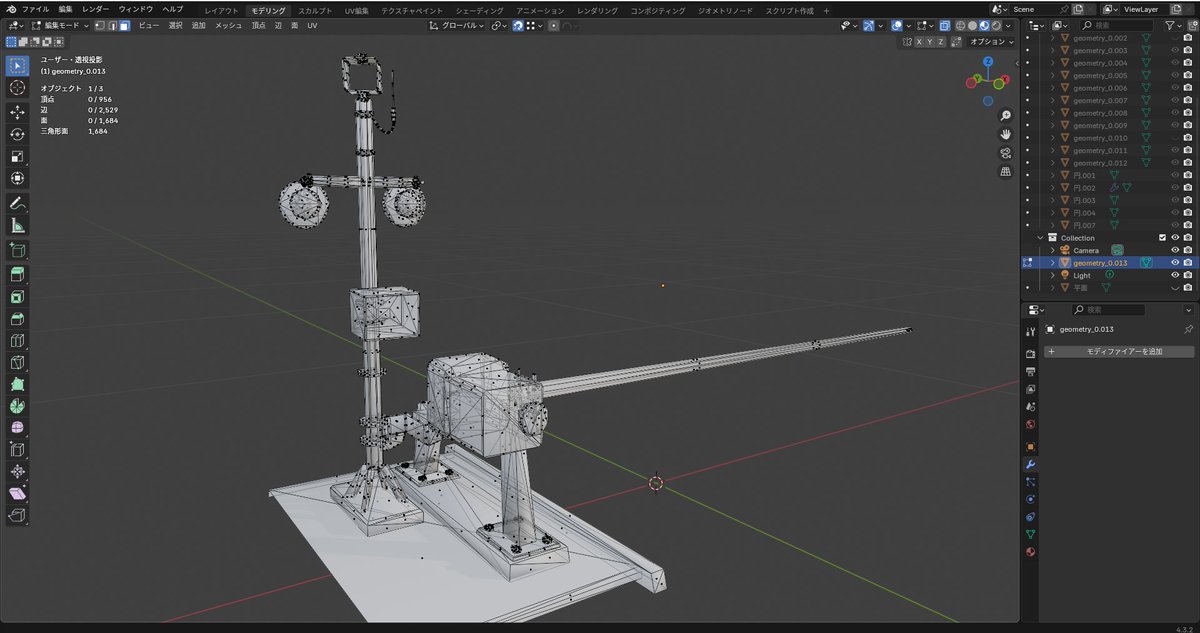Activate the Spin tool
Viewport: 1200px width, 633px height.
click(17, 407)
